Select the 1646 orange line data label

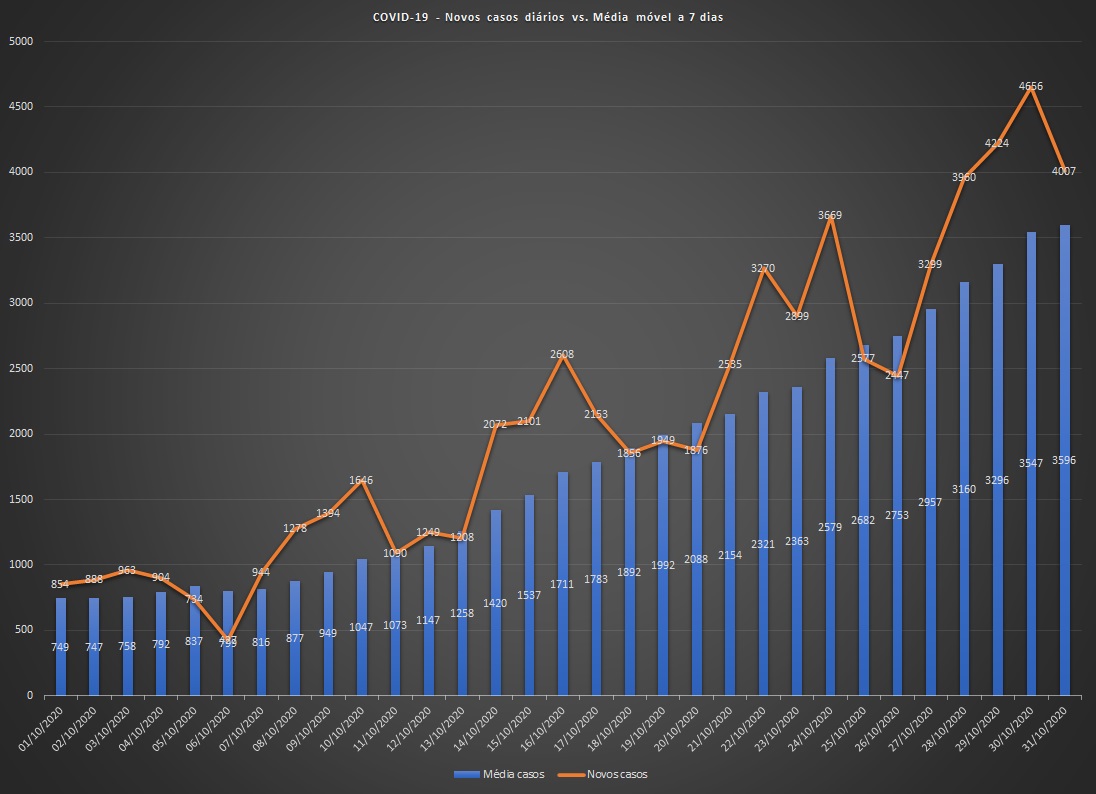click(x=361, y=480)
